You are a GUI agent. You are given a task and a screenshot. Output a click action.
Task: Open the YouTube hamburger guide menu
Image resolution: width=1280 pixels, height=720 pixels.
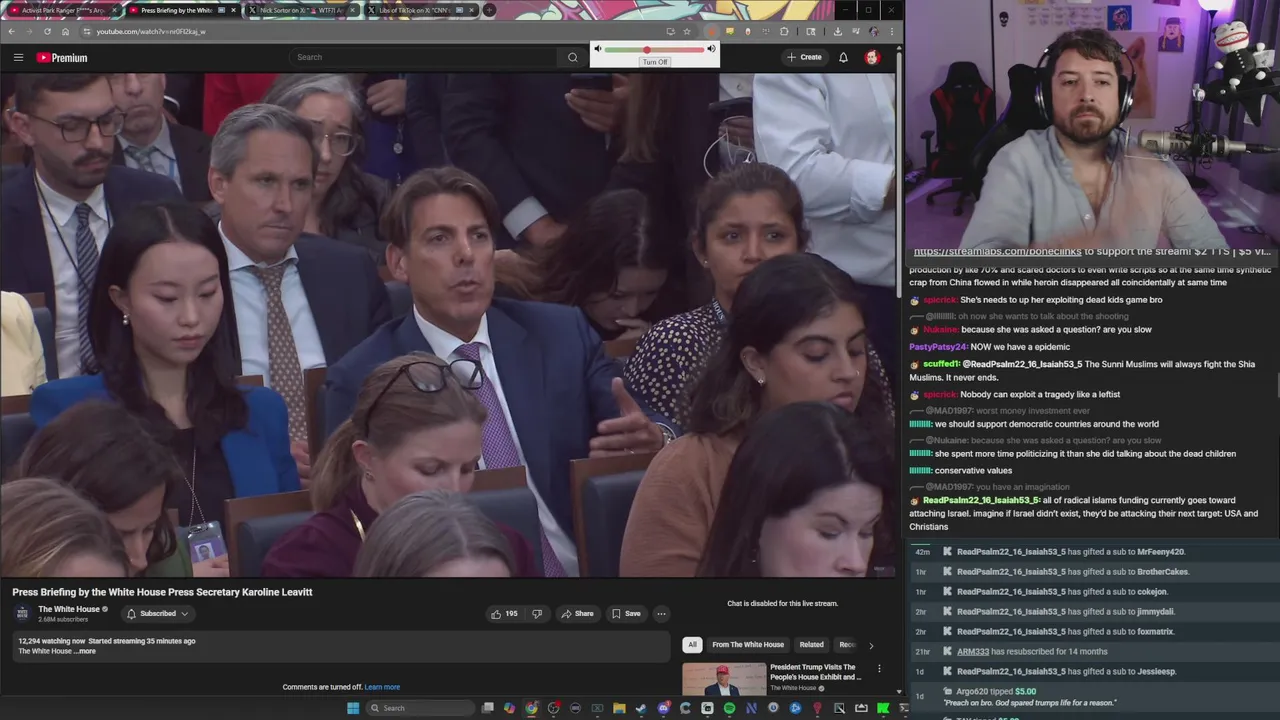[18, 57]
